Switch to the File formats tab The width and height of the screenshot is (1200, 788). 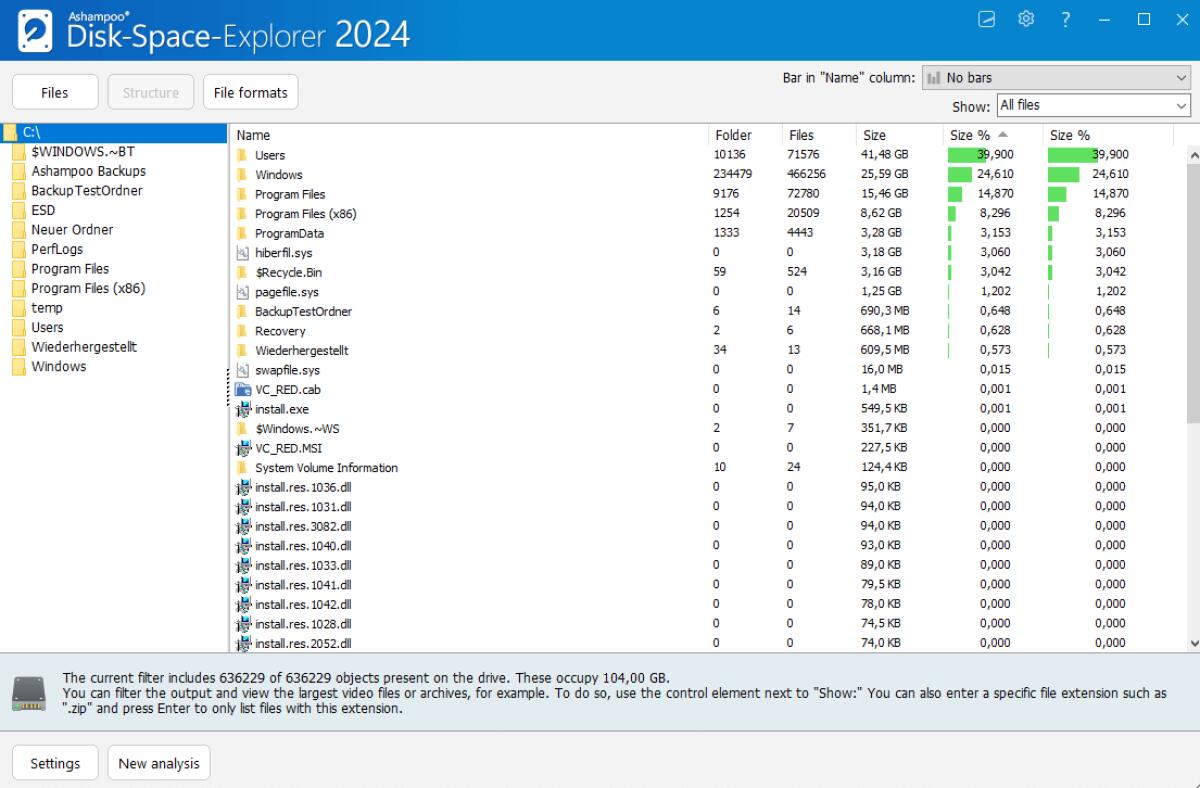point(250,91)
